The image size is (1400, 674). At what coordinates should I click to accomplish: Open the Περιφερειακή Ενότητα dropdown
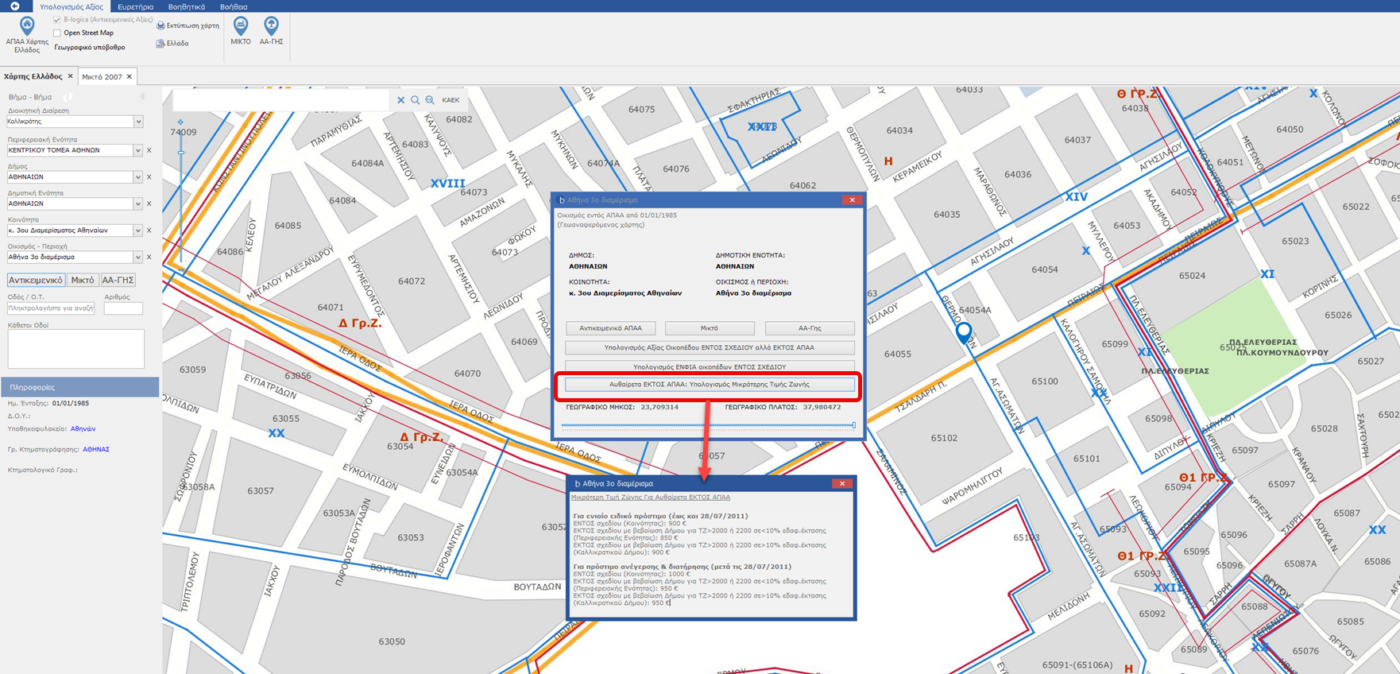(138, 150)
